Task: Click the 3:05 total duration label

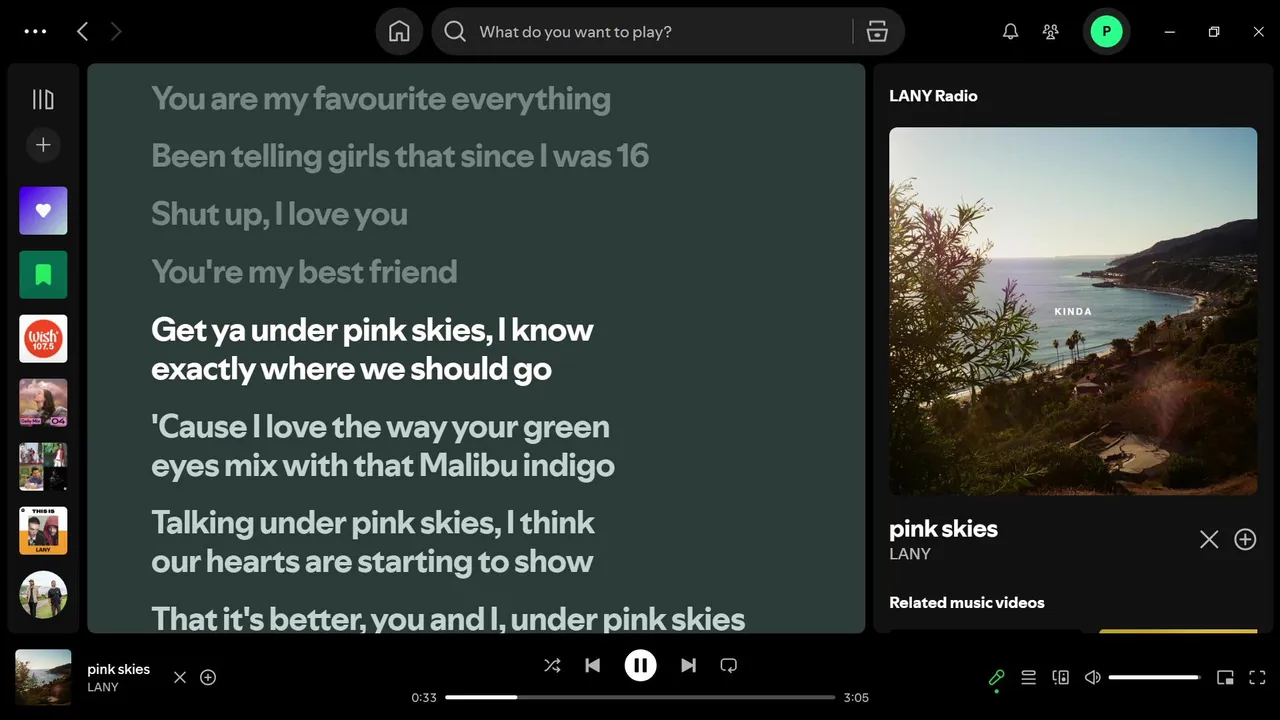Action: pyautogui.click(x=856, y=697)
